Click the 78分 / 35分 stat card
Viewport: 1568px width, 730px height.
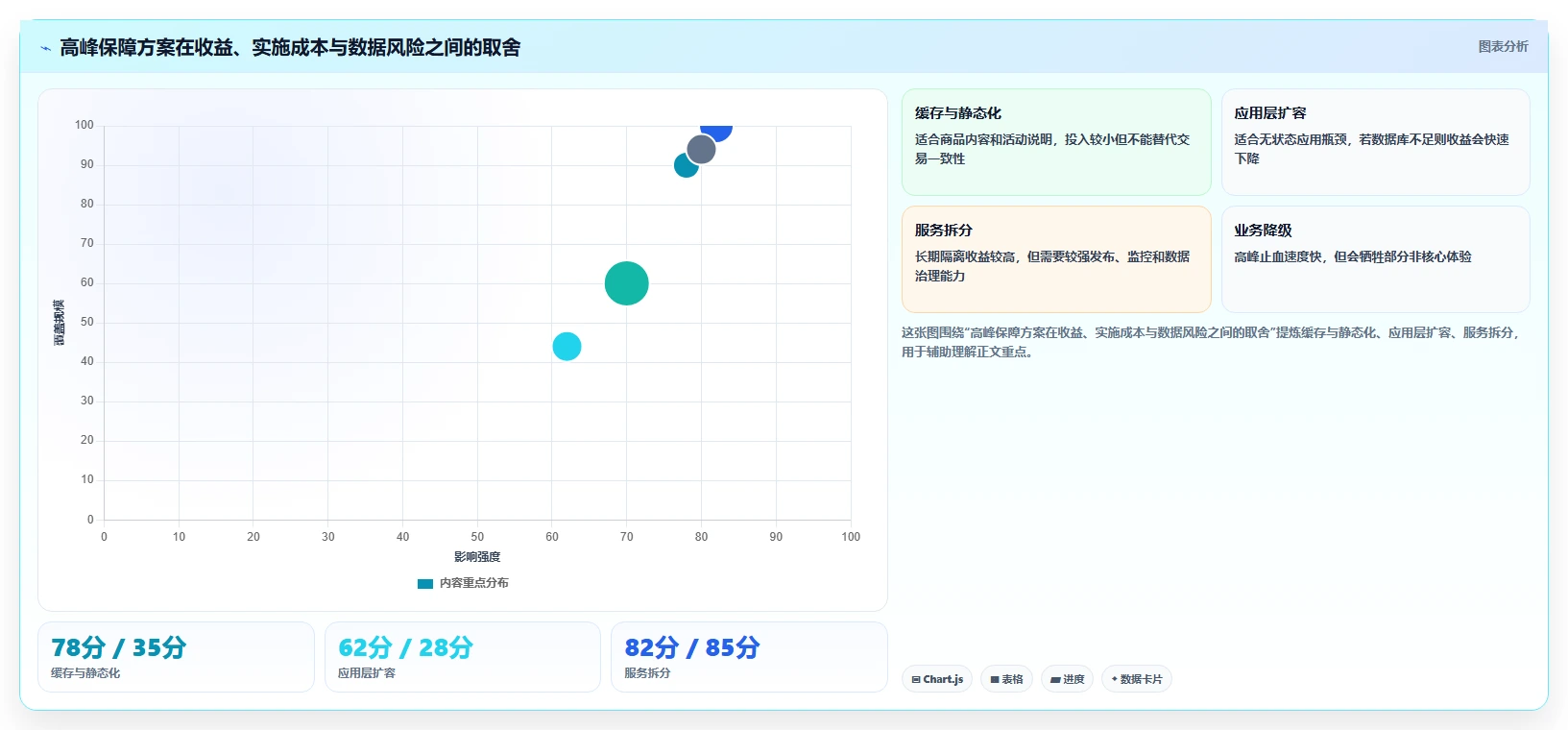(x=176, y=657)
